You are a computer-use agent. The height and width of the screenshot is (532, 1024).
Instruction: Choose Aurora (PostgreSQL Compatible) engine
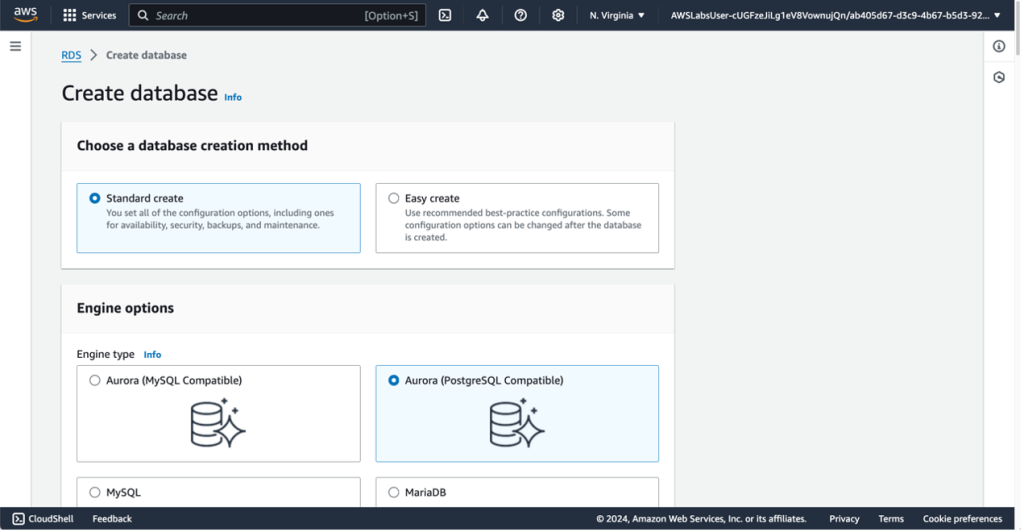517,413
